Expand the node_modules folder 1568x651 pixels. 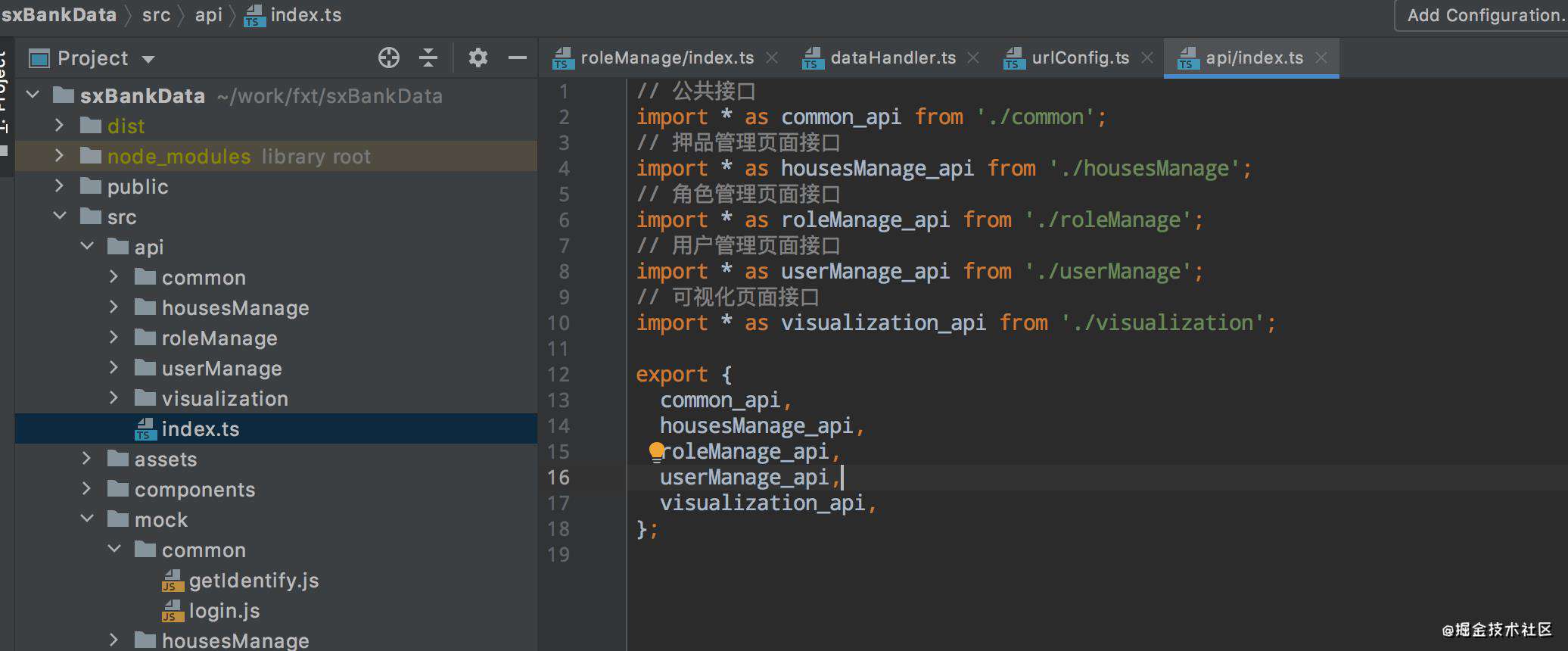[59, 156]
